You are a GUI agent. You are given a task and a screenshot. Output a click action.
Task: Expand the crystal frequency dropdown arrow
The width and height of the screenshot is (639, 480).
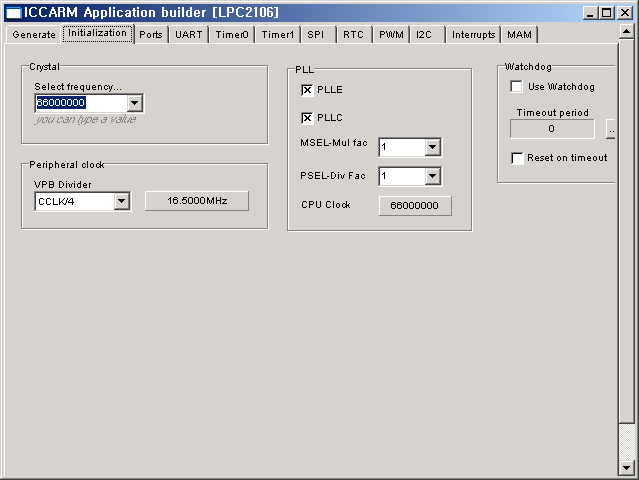(134, 103)
